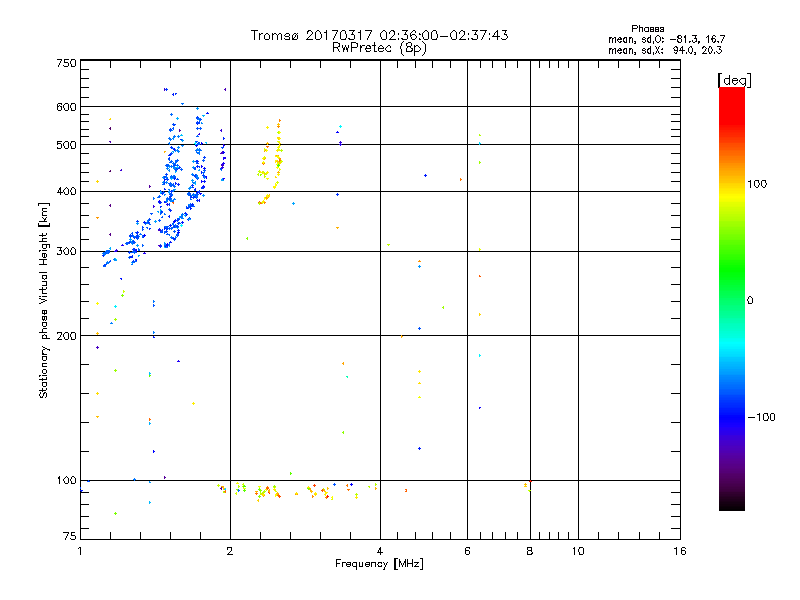Image resolution: width=800 pixels, height=600 pixels.
Task: Select the 'mean, sd,X: 94.0, 20.3' line
Action: click(x=665, y=50)
